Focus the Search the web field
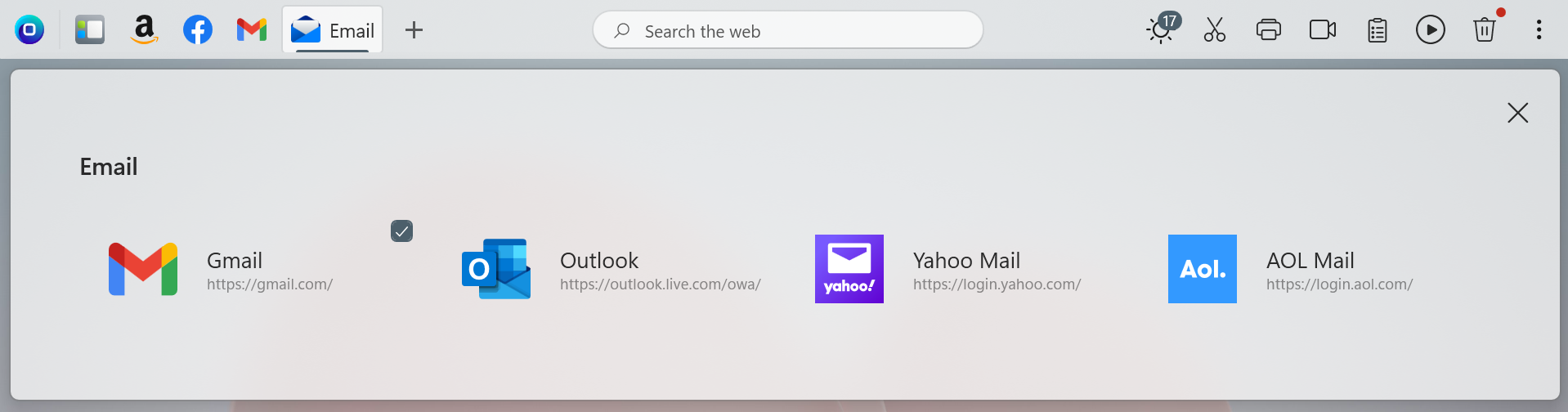Screen dimensions: 1568x412 click(x=788, y=30)
